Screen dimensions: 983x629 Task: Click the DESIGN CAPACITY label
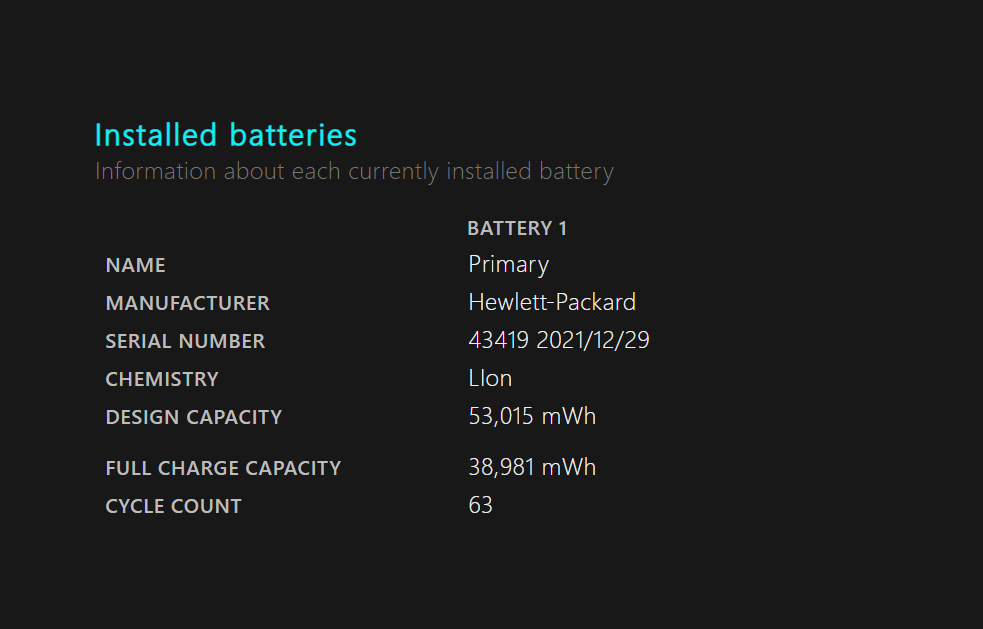click(194, 417)
